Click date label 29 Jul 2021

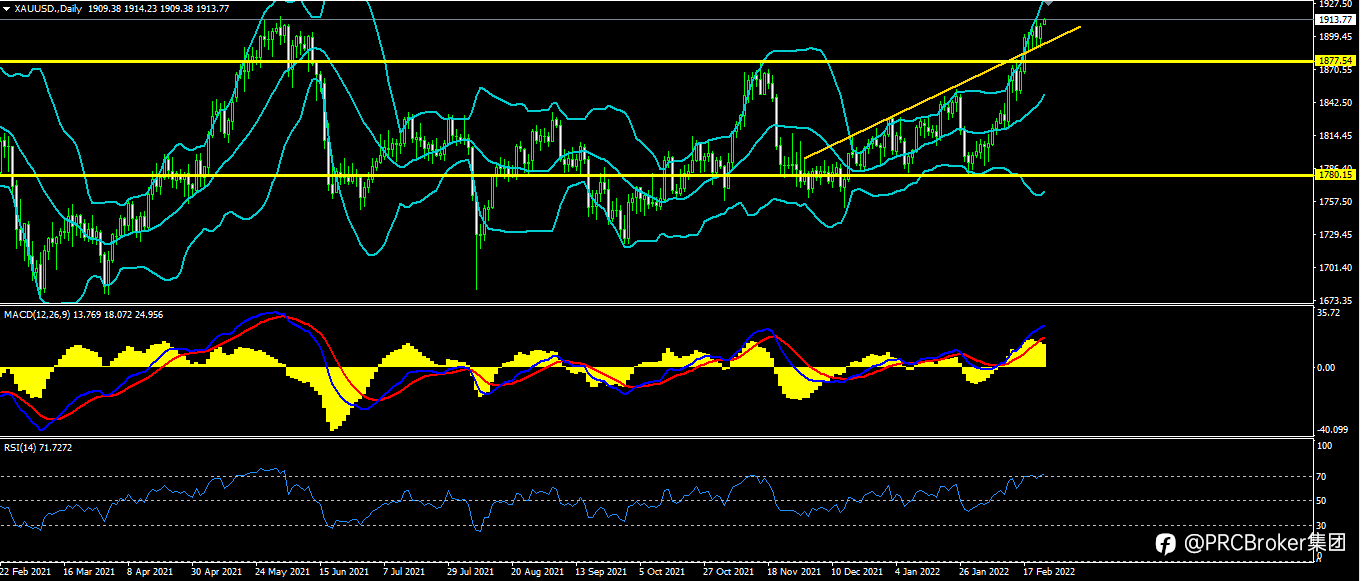click(472, 572)
